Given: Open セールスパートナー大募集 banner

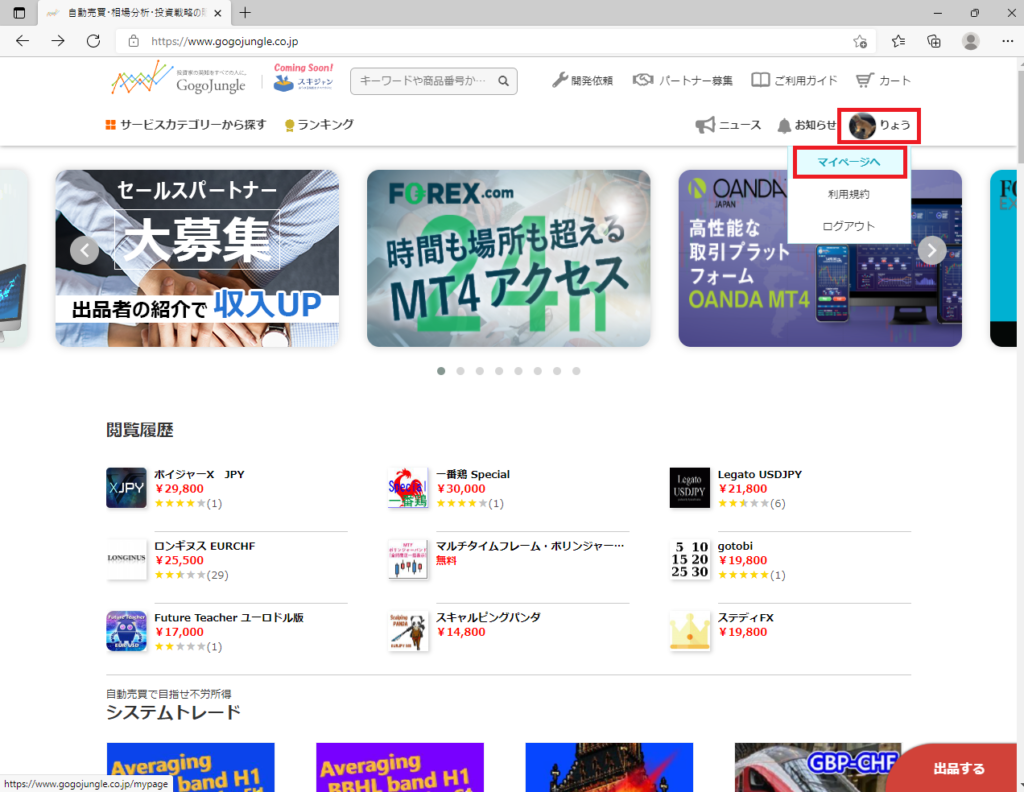Looking at the screenshot, I should (197, 259).
